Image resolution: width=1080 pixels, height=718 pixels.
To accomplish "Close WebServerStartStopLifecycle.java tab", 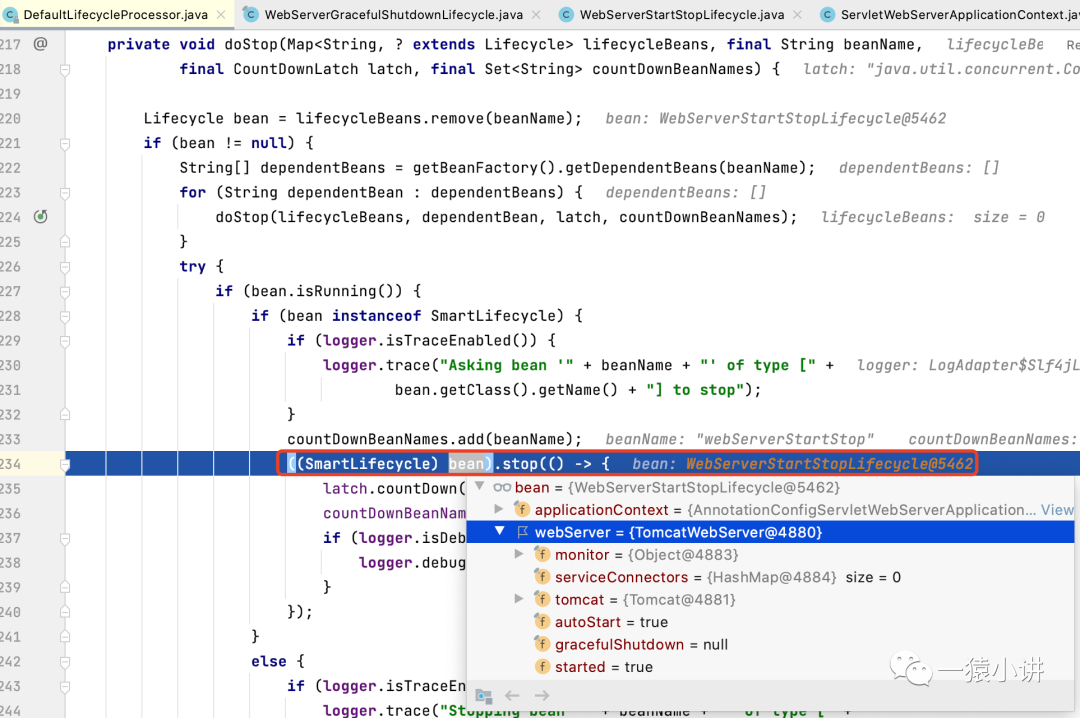I will tap(797, 14).
